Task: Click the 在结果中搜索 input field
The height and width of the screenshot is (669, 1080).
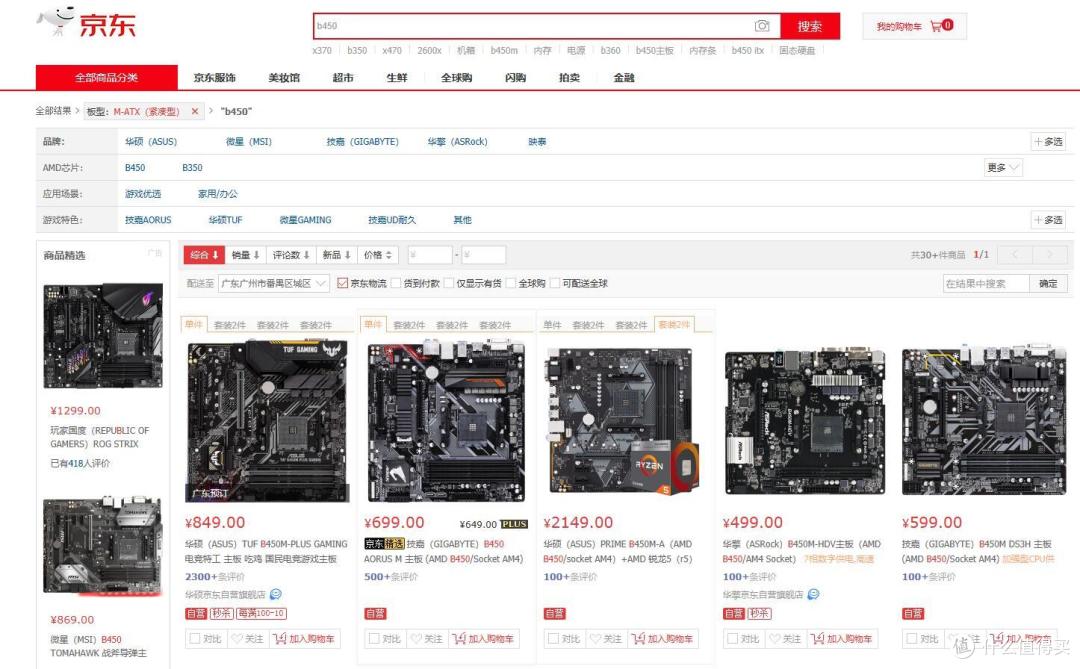Action: click(986, 283)
